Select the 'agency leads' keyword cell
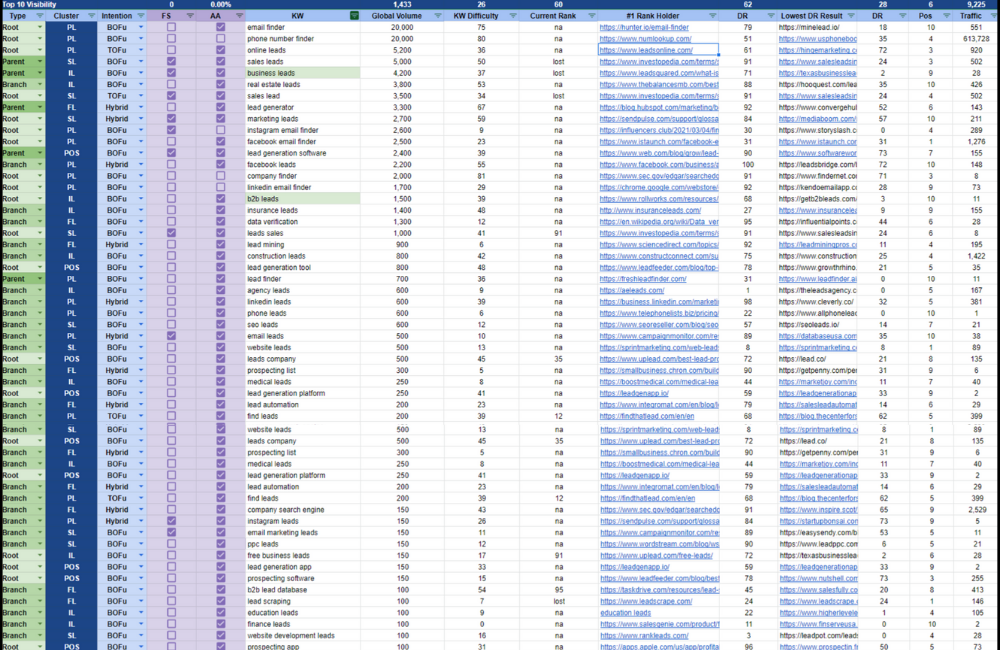The width and height of the screenshot is (1000, 650). click(302, 290)
